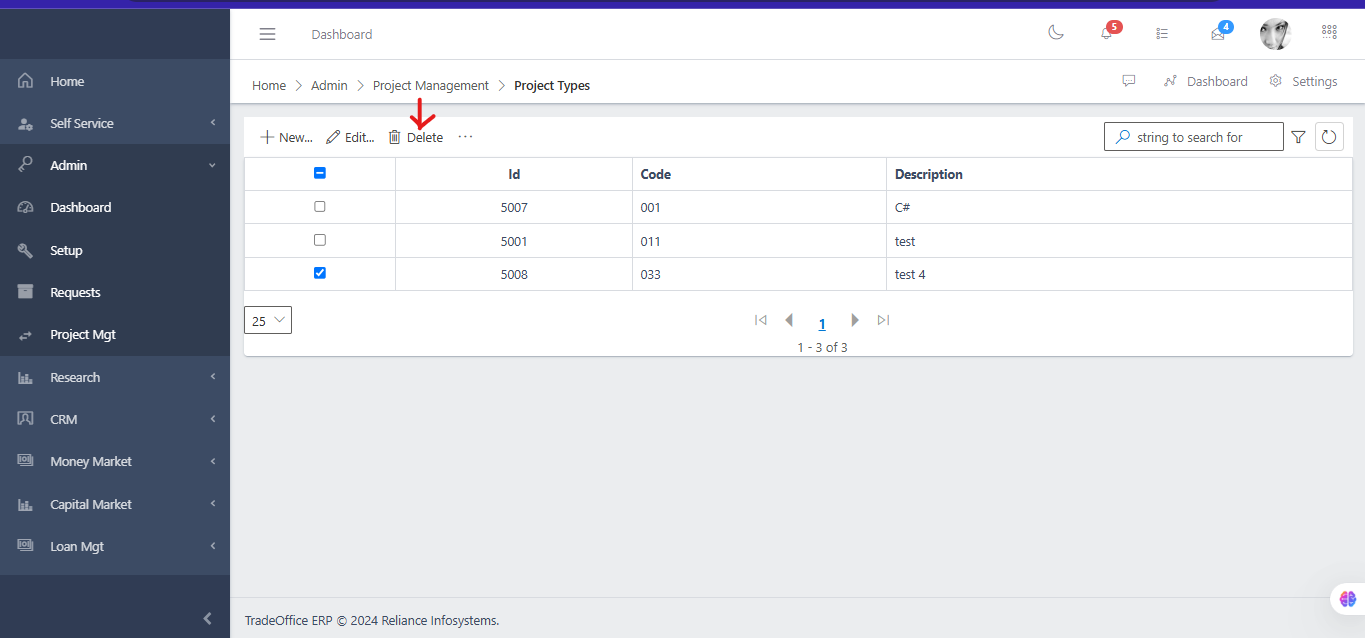Open the page size 25 dropdown
The image size is (1365, 638).
click(x=268, y=320)
